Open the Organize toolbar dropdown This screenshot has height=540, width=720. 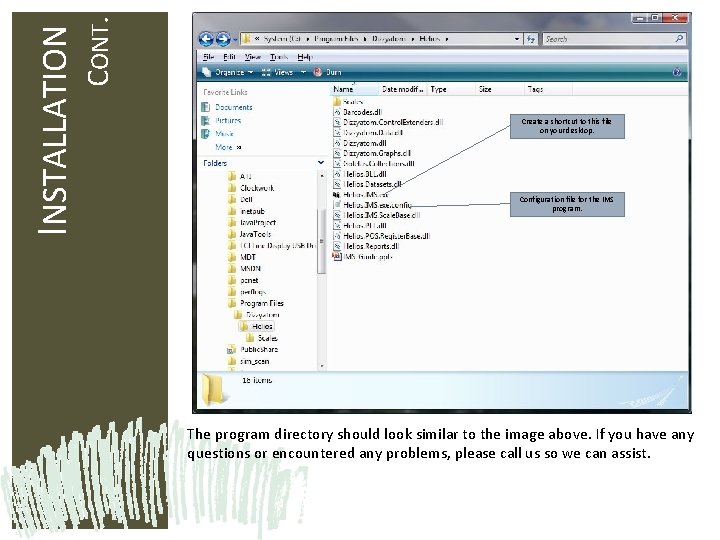coord(228,72)
